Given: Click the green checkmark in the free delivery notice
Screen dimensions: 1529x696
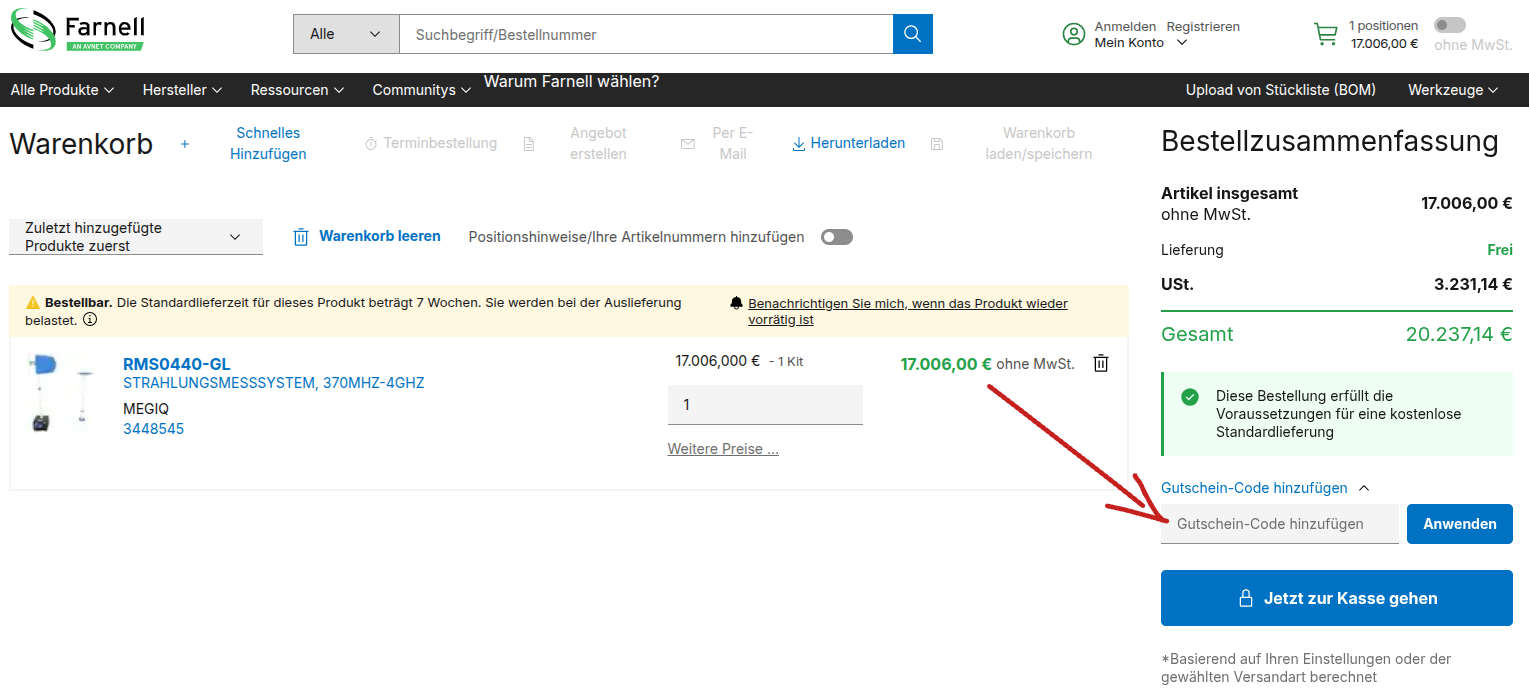Looking at the screenshot, I should point(1190,397).
